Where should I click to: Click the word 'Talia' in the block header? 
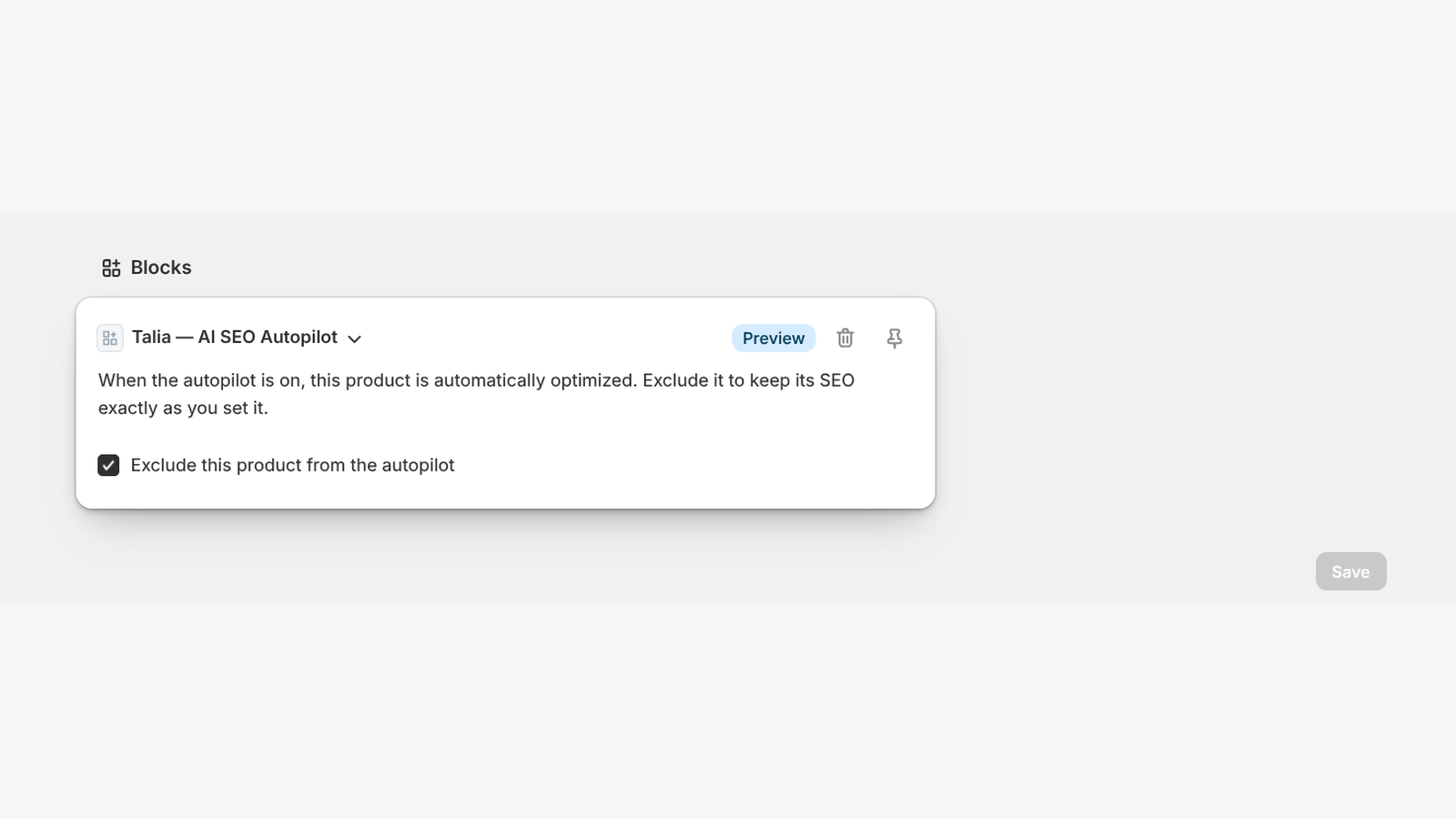[151, 338]
